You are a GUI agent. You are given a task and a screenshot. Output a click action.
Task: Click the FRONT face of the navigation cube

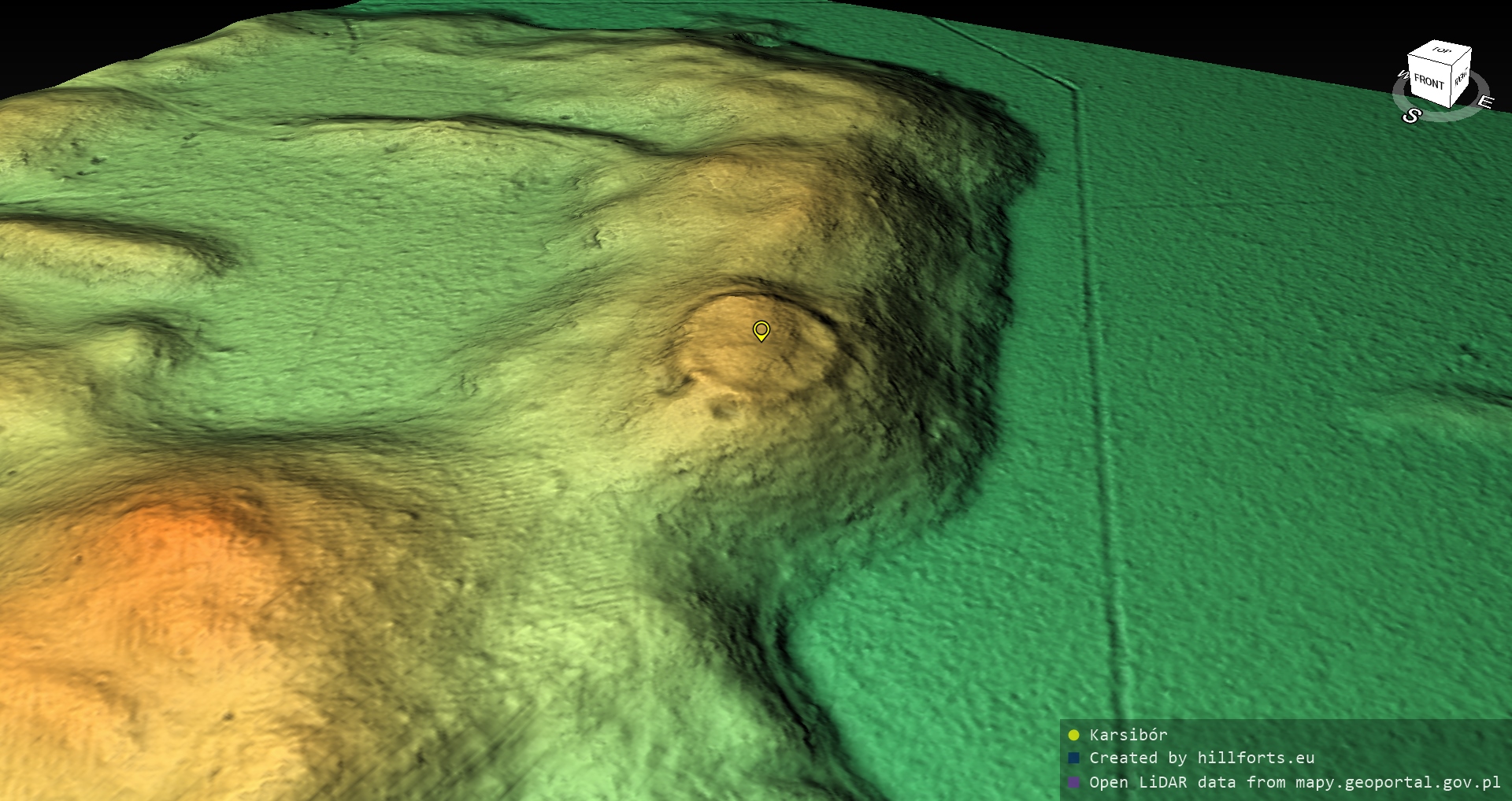pyautogui.click(x=1428, y=81)
